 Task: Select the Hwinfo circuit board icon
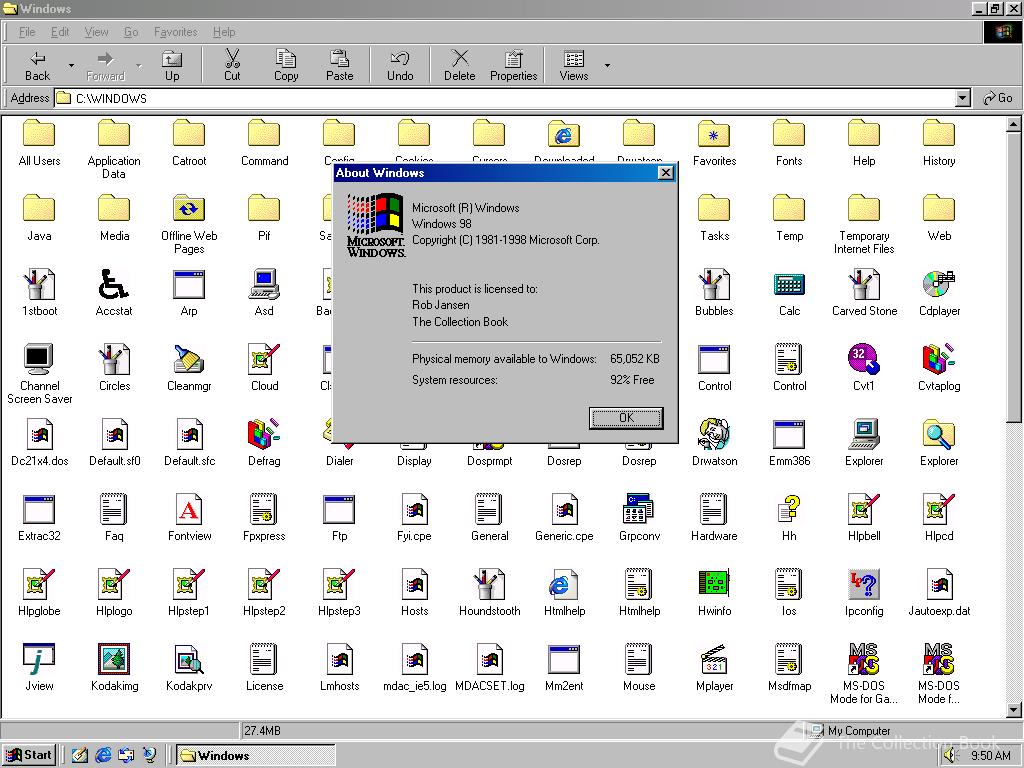tap(714, 584)
